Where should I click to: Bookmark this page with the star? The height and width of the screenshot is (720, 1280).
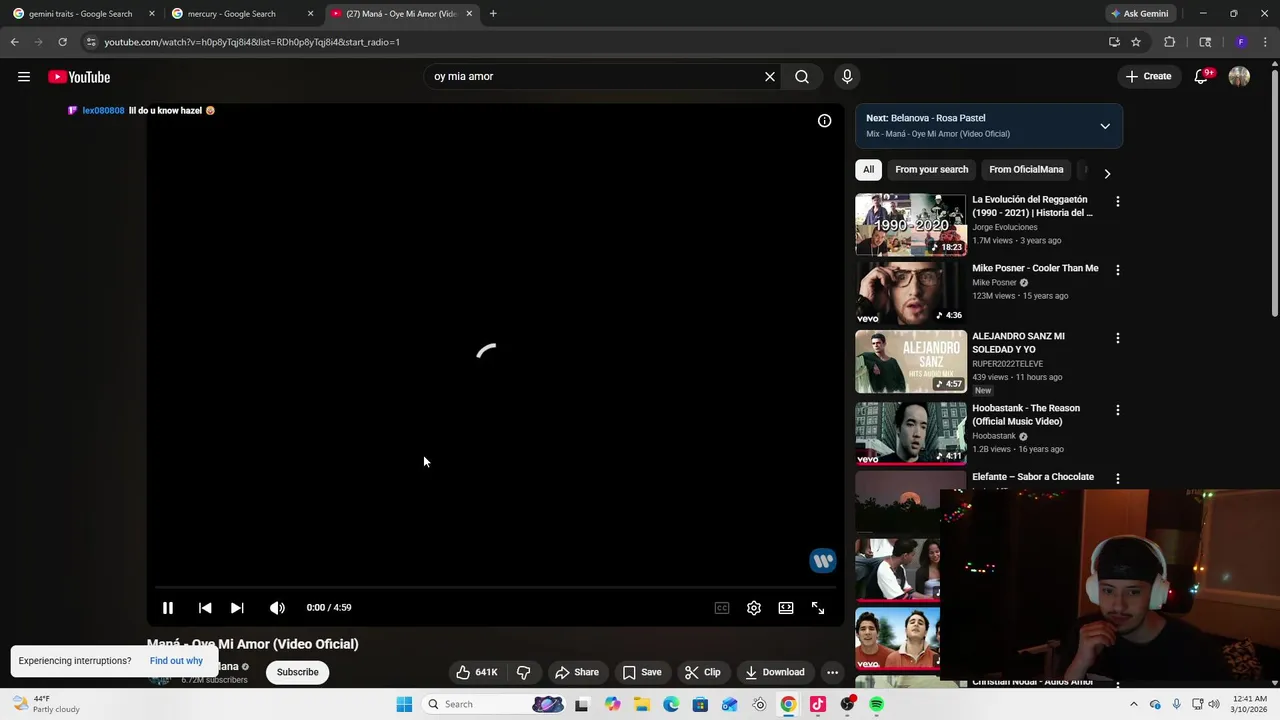click(x=1136, y=42)
